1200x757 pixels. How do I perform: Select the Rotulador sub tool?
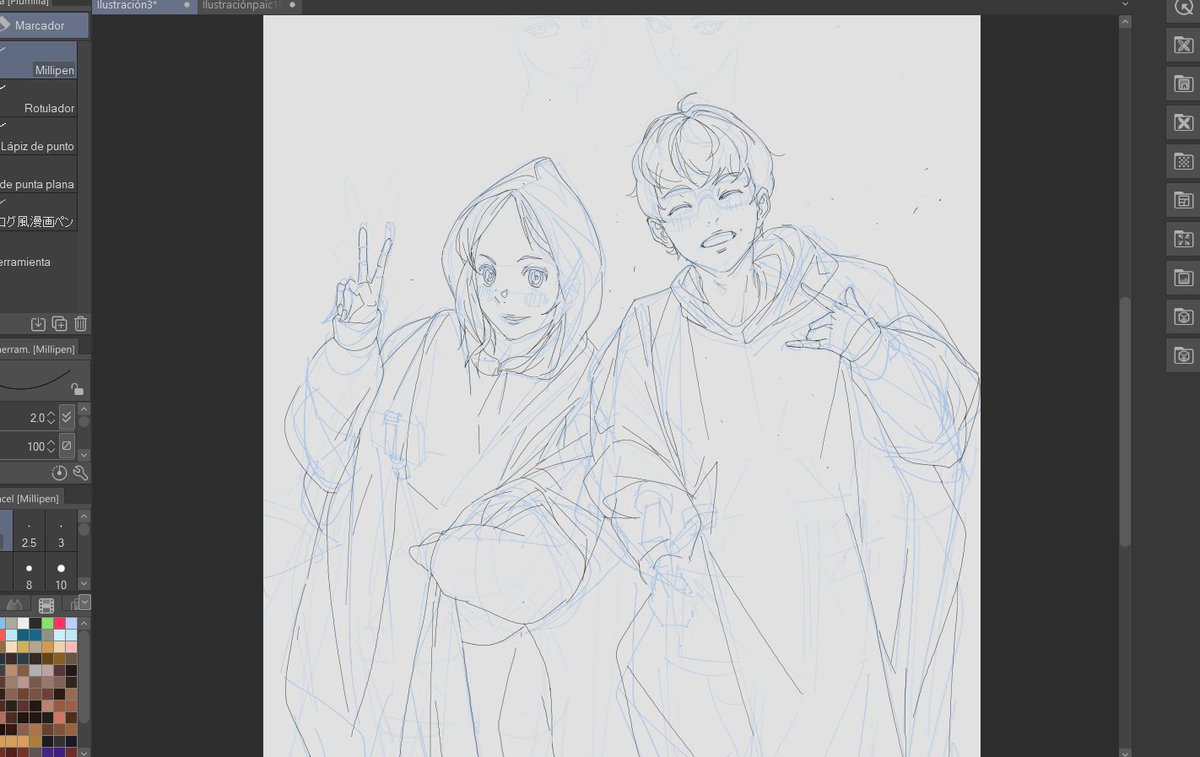[41, 108]
